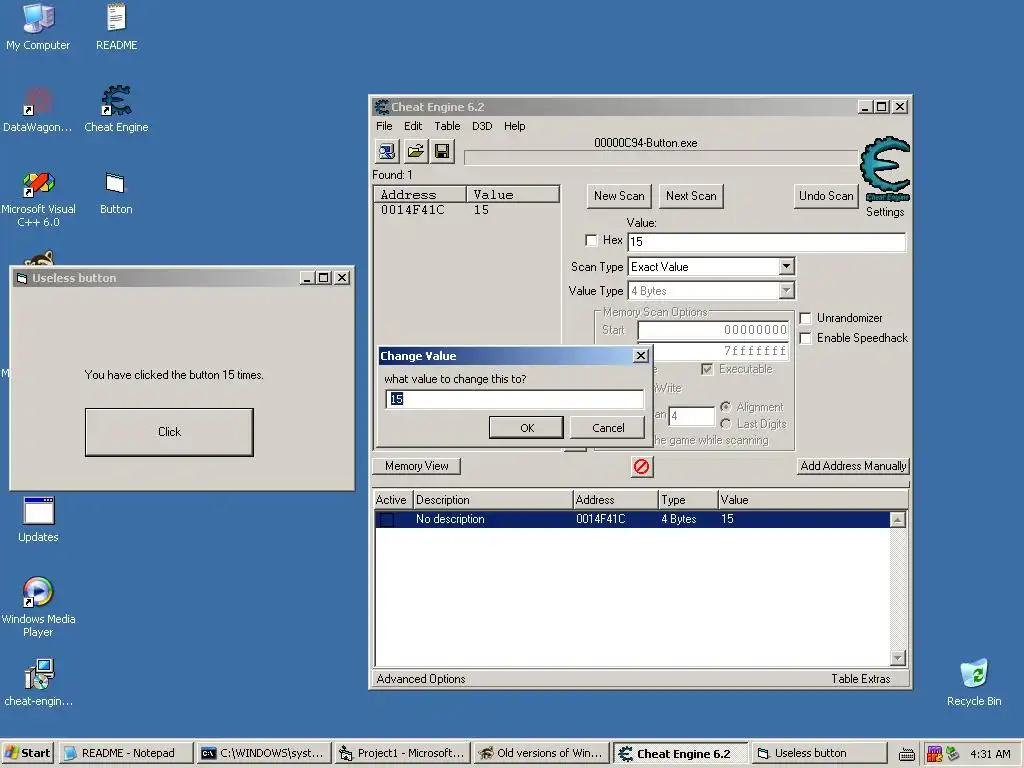Click Description column header in address table
The width and height of the screenshot is (1024, 768).
tap(493, 500)
